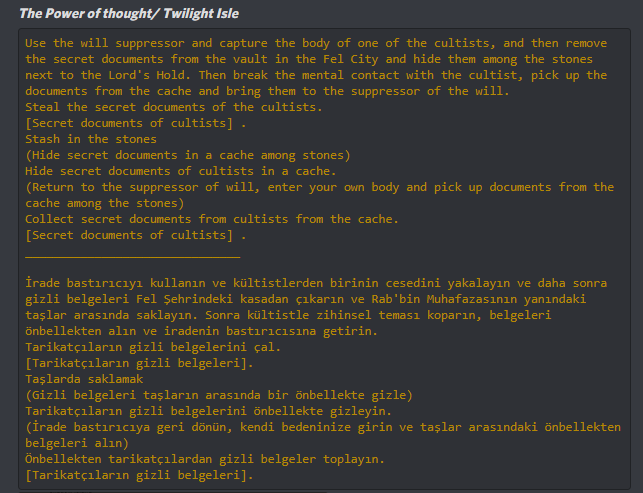Click the horizontal separator line between translations

(x=132, y=257)
